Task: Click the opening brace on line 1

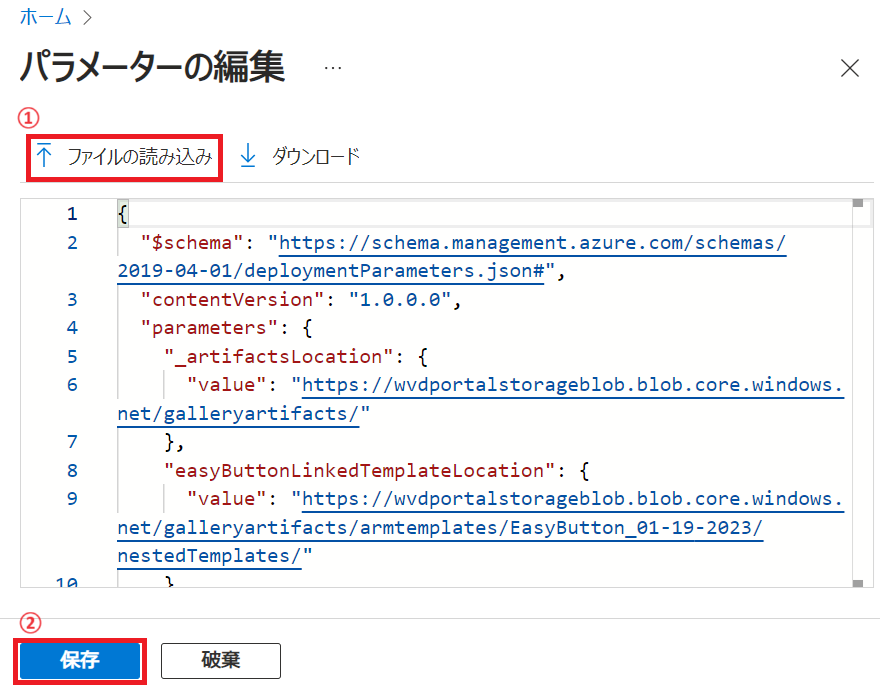Action: [123, 214]
